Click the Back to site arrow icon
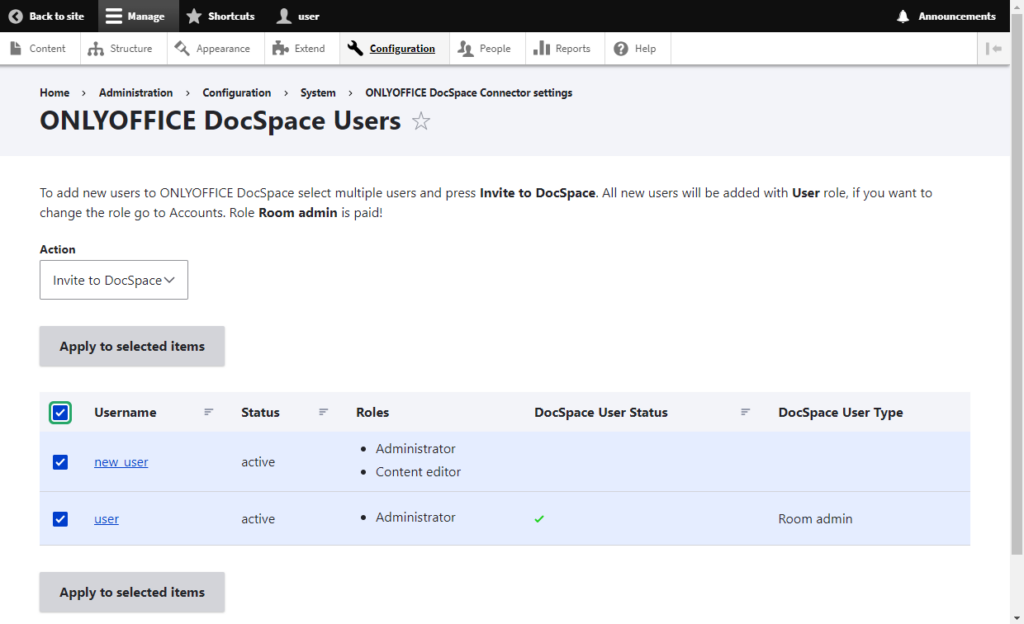The image size is (1024, 624). 15,15
